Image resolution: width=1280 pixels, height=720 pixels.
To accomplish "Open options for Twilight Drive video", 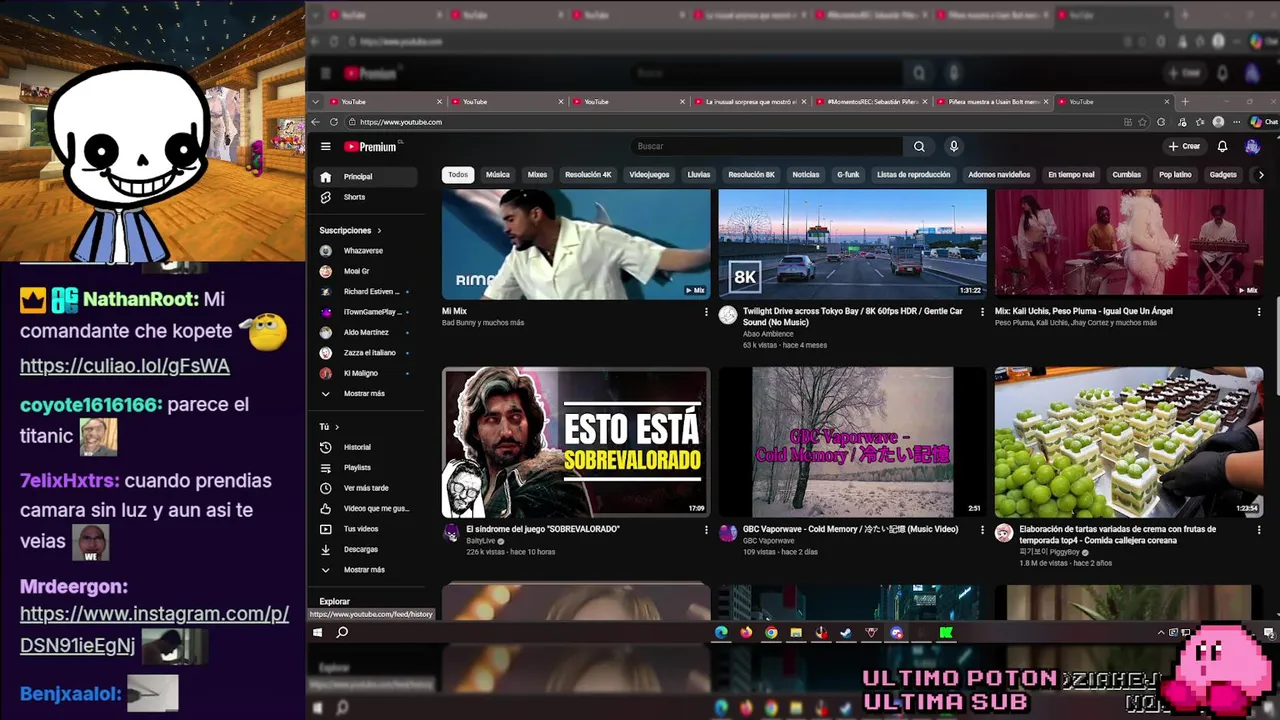I will (x=982, y=311).
